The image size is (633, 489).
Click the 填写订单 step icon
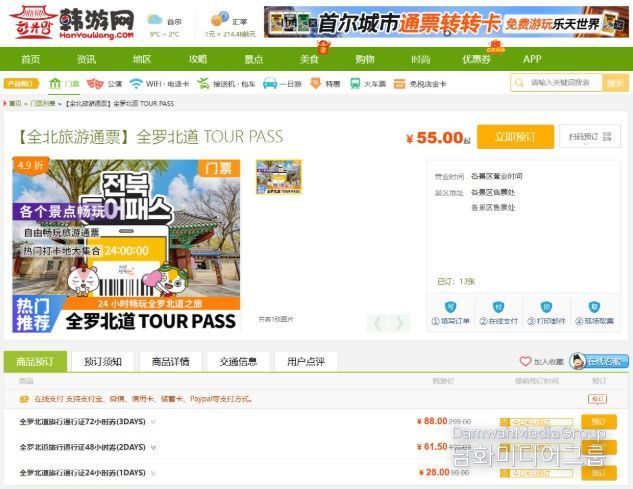click(450, 308)
